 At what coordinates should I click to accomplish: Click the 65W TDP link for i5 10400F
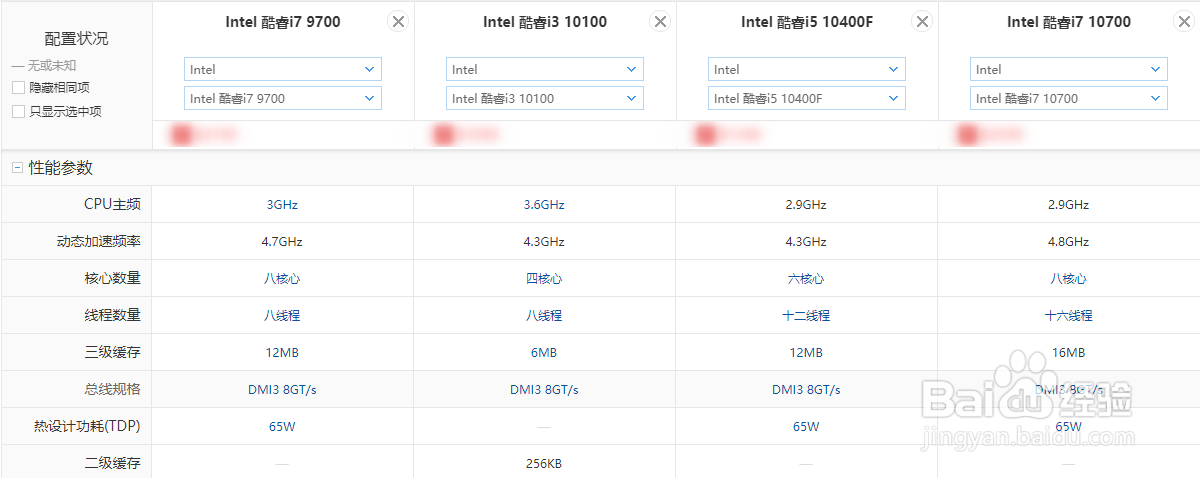(x=806, y=427)
